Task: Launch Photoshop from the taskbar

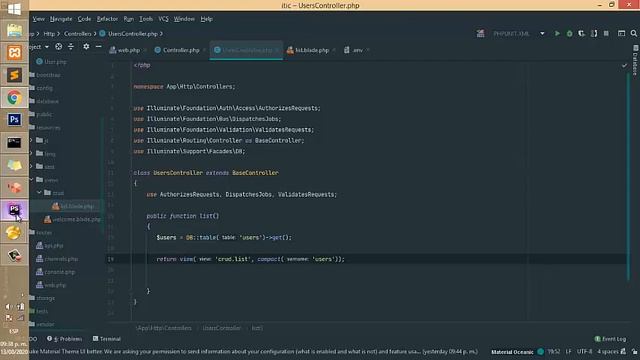Action: coord(14,120)
